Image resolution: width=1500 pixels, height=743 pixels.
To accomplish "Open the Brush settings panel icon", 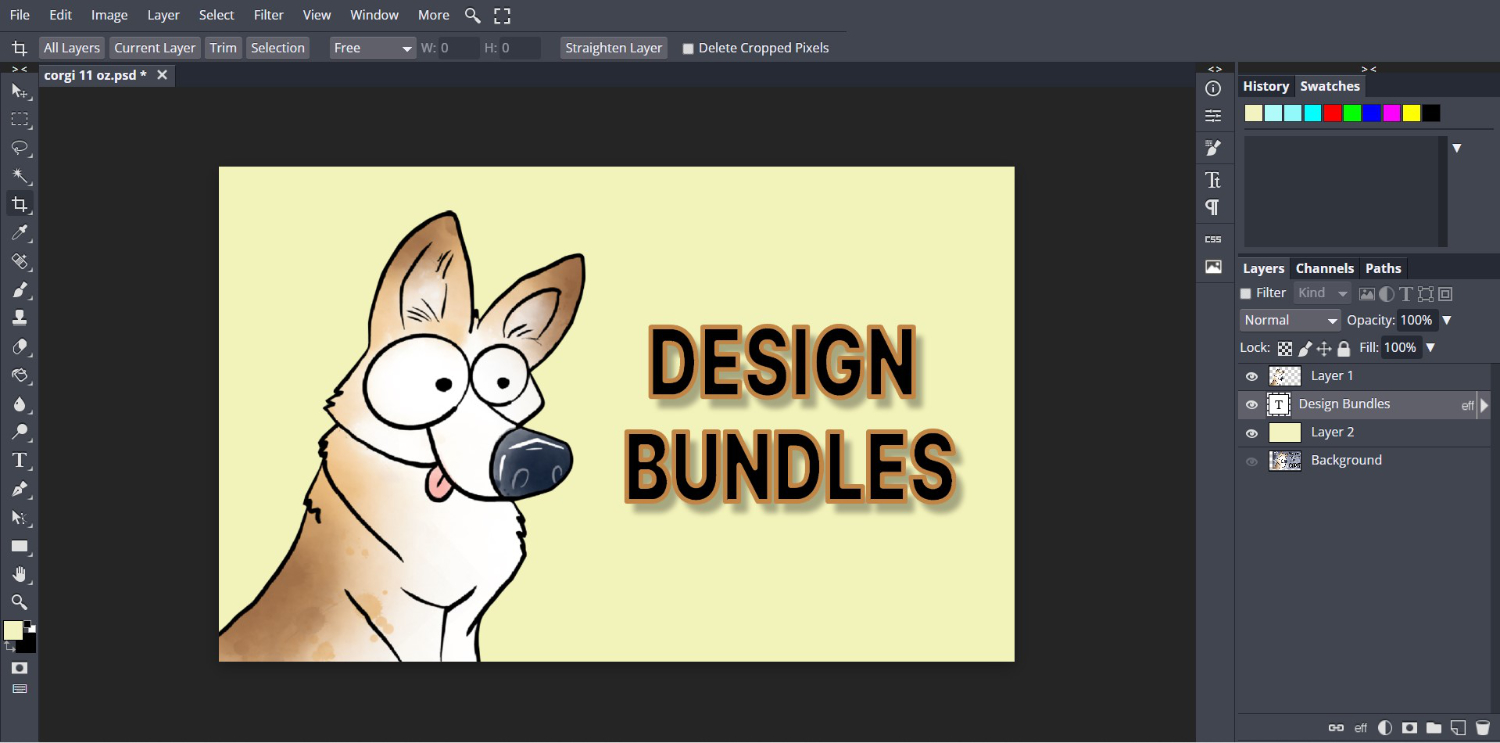I will 1213,148.
